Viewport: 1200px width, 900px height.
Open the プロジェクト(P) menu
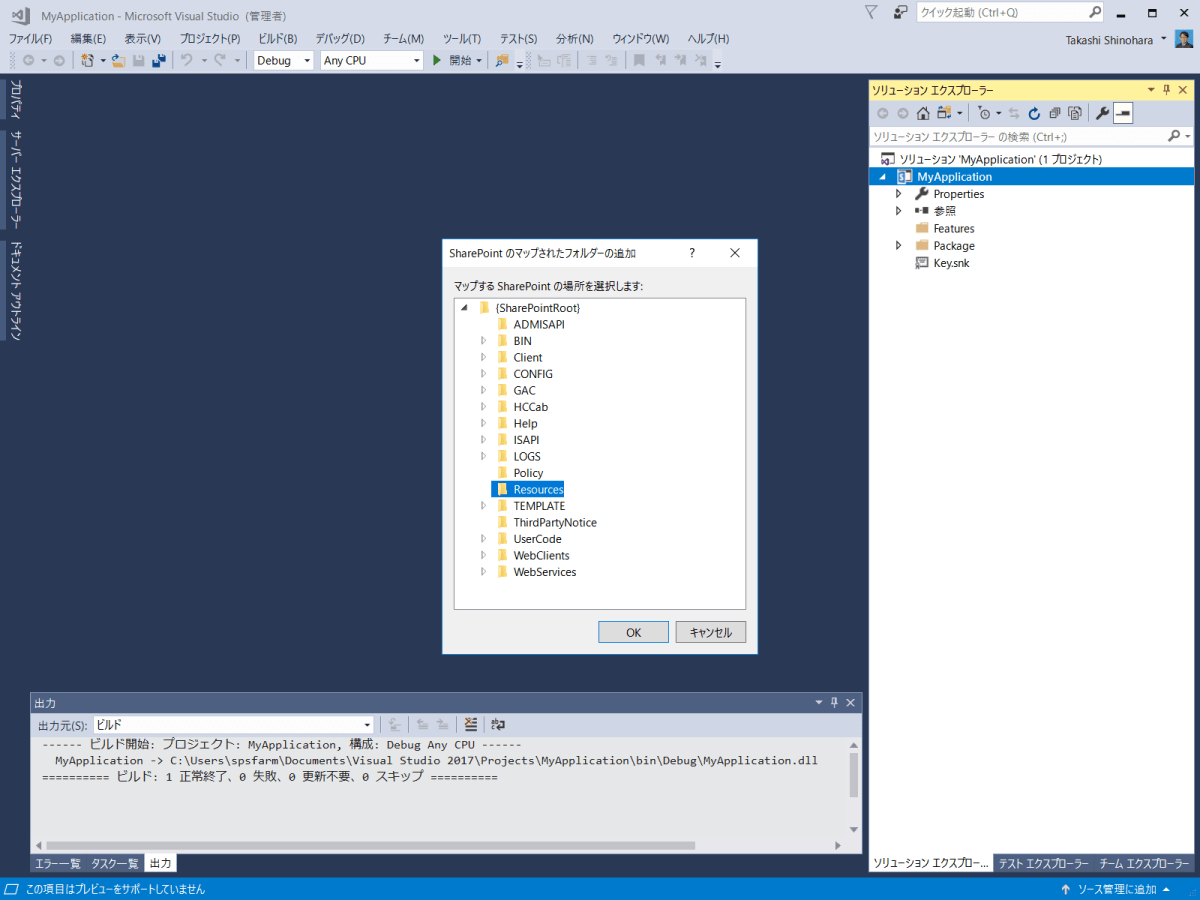pyautogui.click(x=210, y=38)
